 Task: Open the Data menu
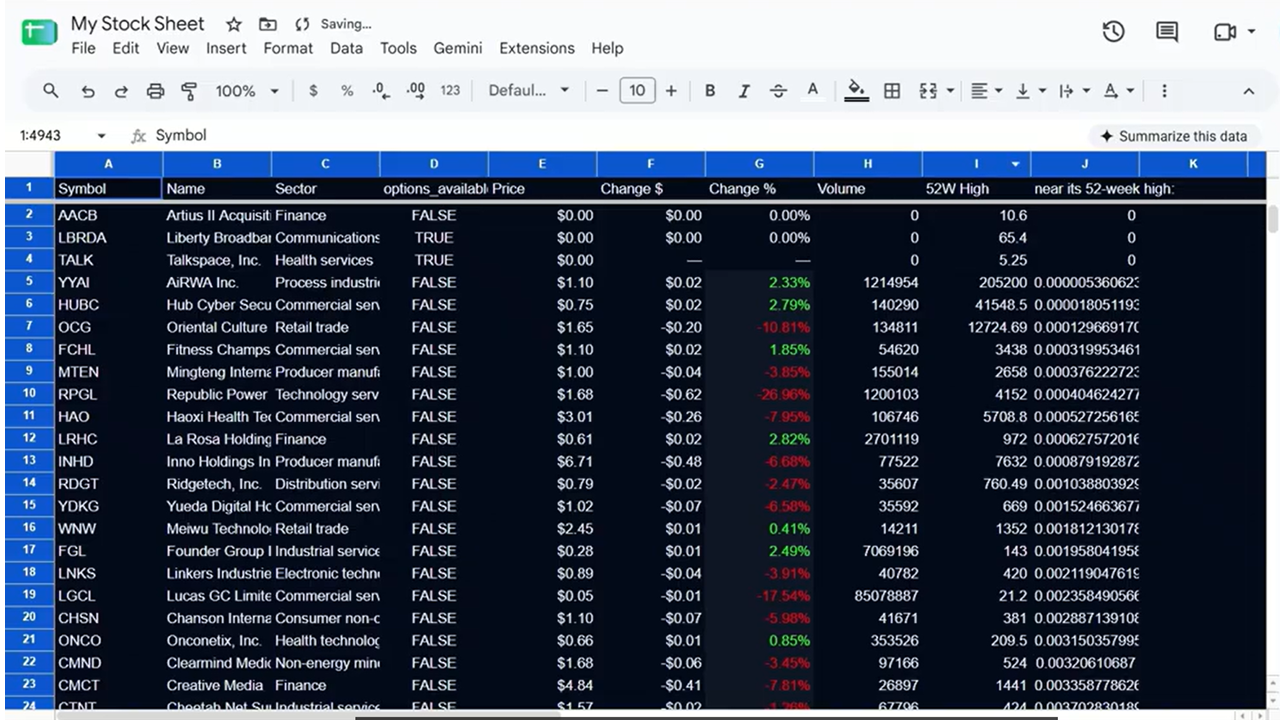click(x=346, y=48)
